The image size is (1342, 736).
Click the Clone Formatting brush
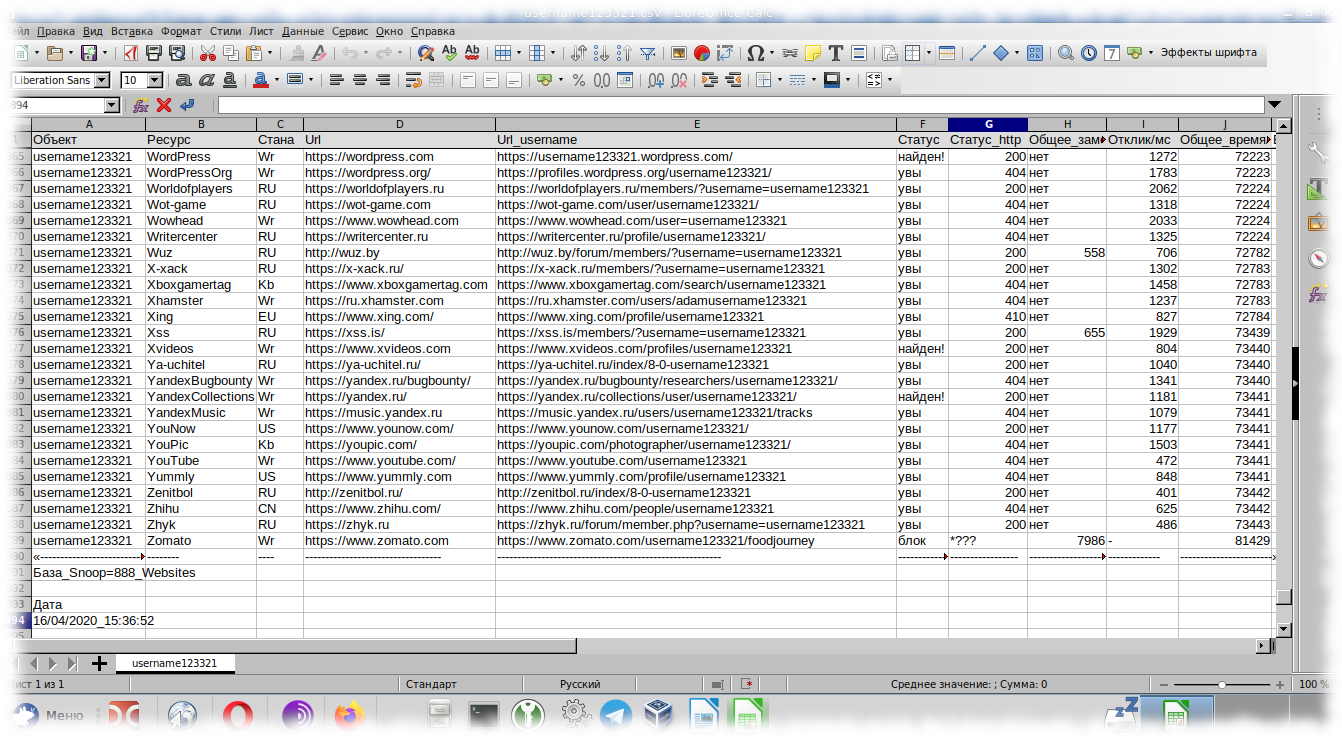click(296, 53)
